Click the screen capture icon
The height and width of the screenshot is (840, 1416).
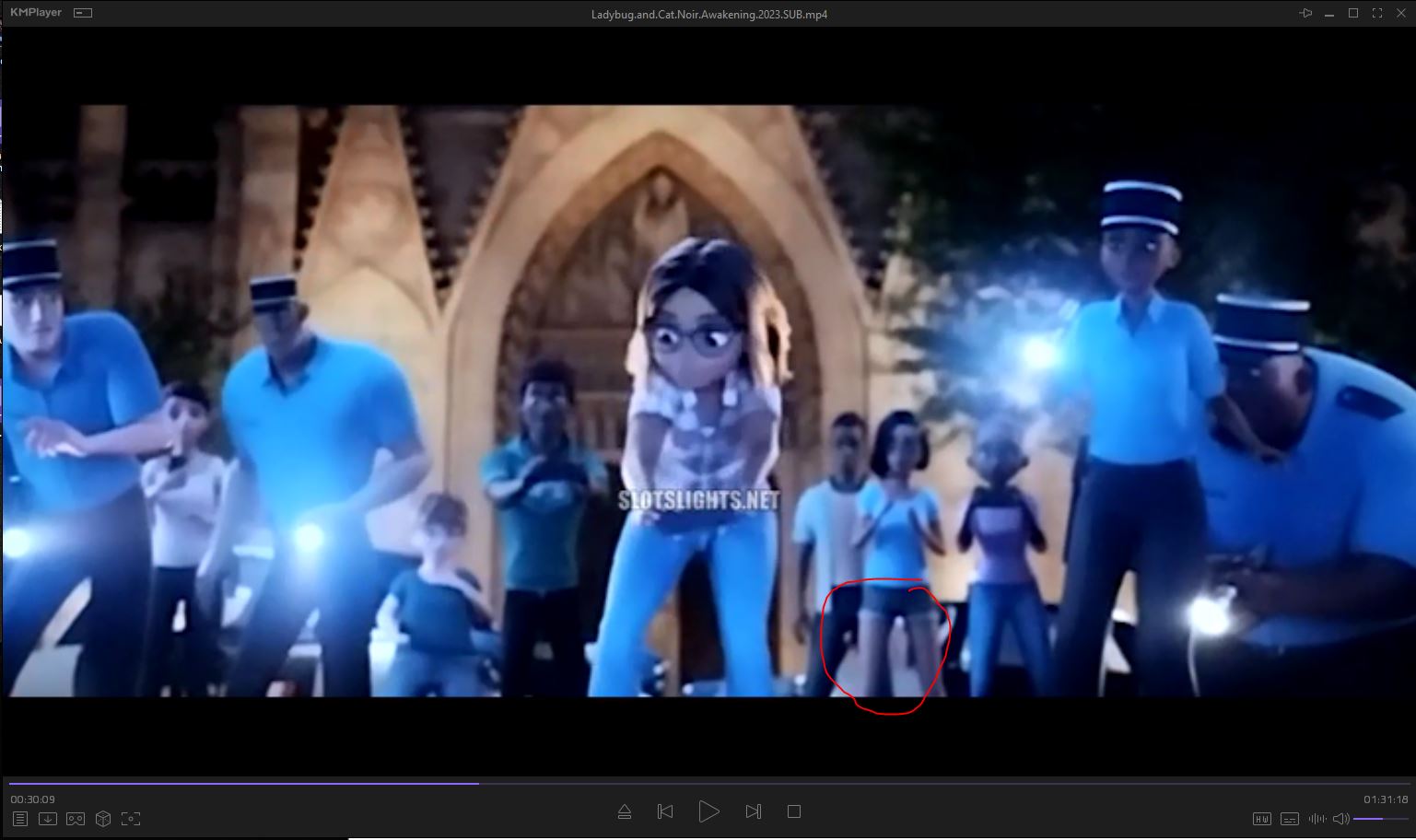[131, 819]
